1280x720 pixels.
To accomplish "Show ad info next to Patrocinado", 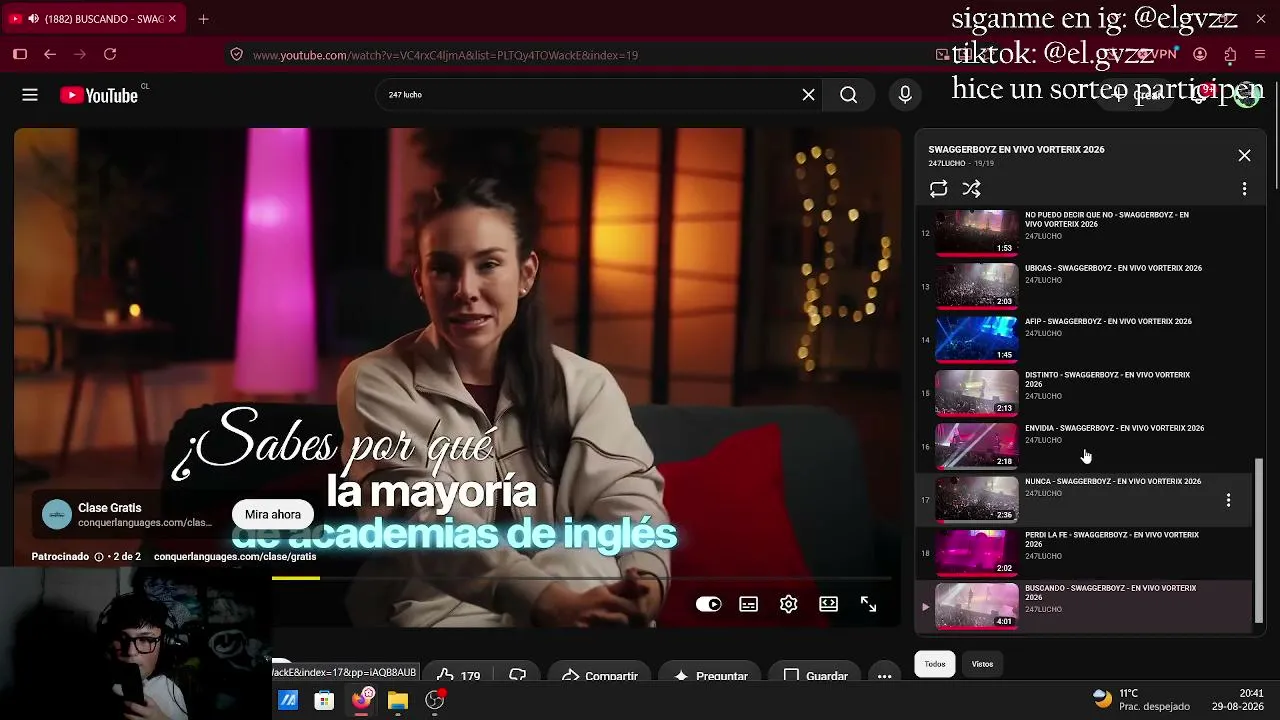I will point(98,557).
